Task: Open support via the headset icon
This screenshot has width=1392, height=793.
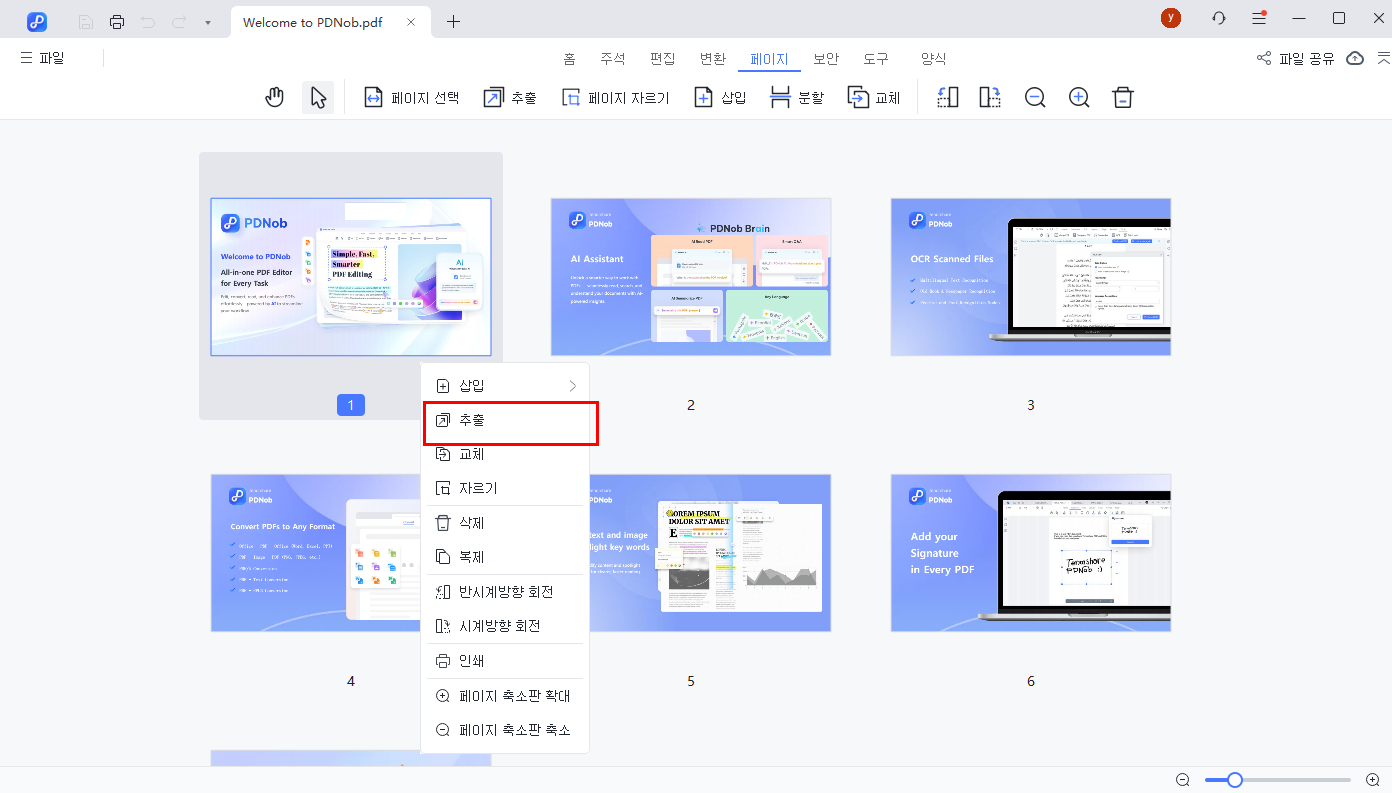Action: coord(1218,19)
